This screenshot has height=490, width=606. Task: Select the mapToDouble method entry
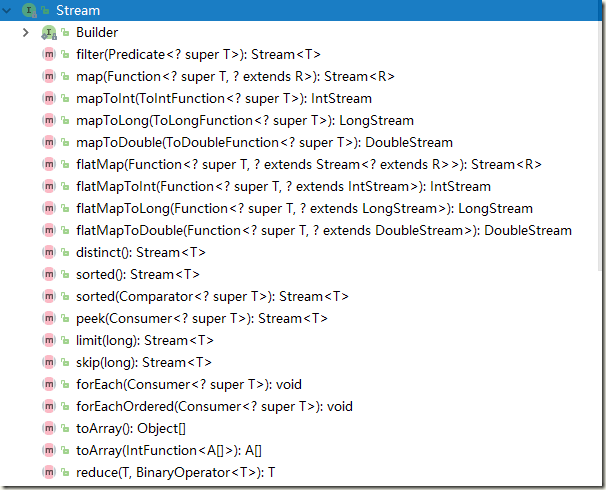pyautogui.click(x=264, y=143)
